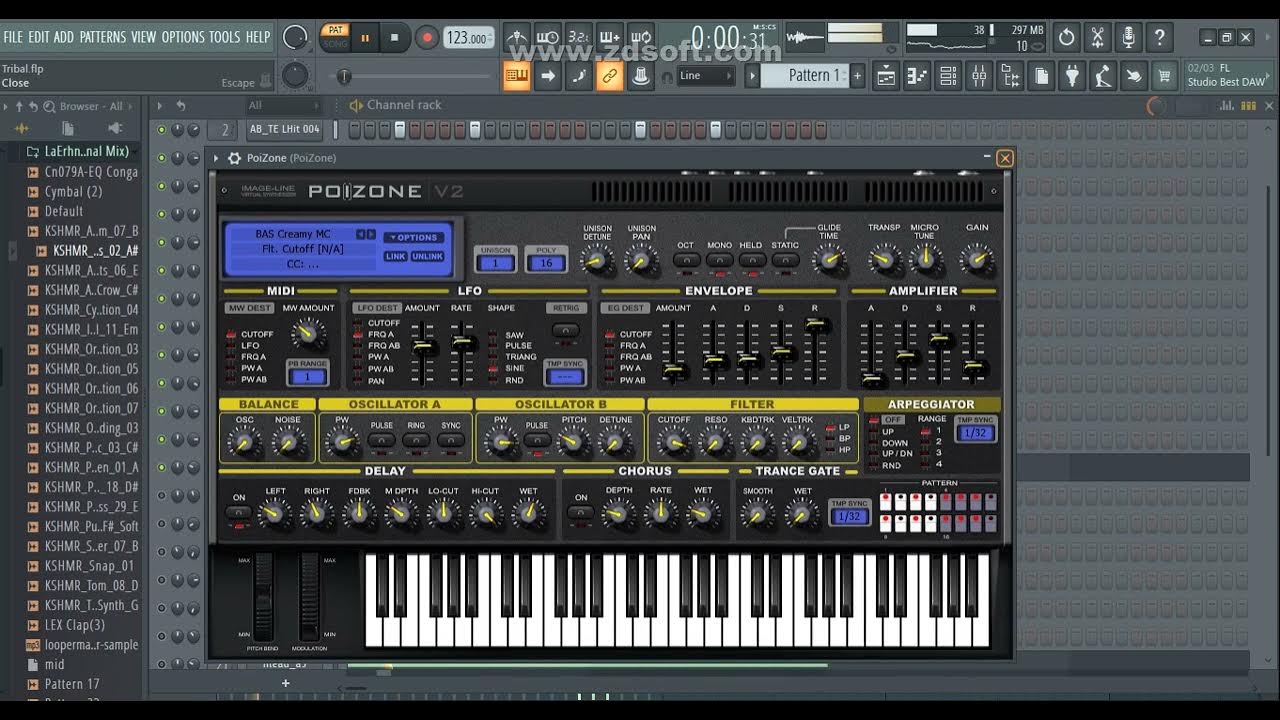Click the UNLINK button in PoiZone
Viewport: 1280px width, 720px height.
click(x=427, y=256)
